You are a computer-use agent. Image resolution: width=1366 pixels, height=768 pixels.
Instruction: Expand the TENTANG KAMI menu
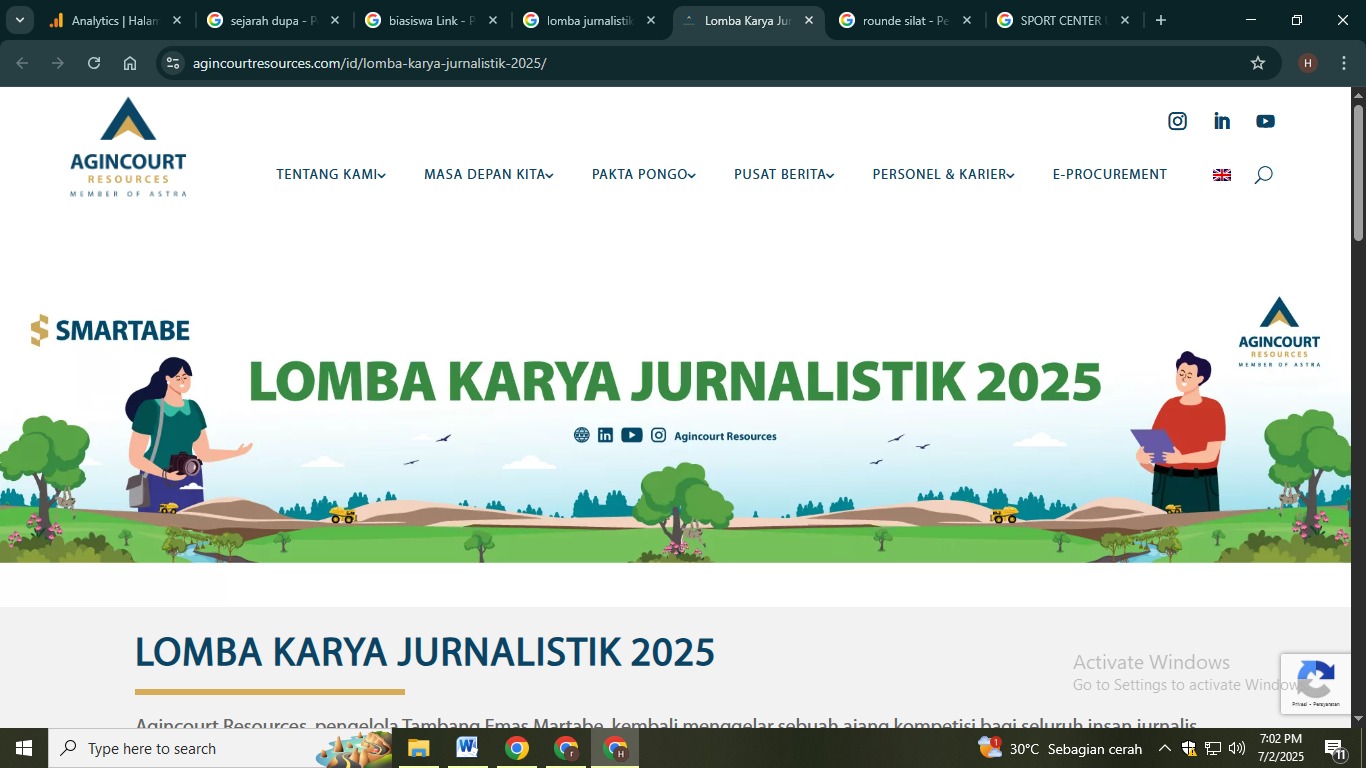(x=331, y=175)
